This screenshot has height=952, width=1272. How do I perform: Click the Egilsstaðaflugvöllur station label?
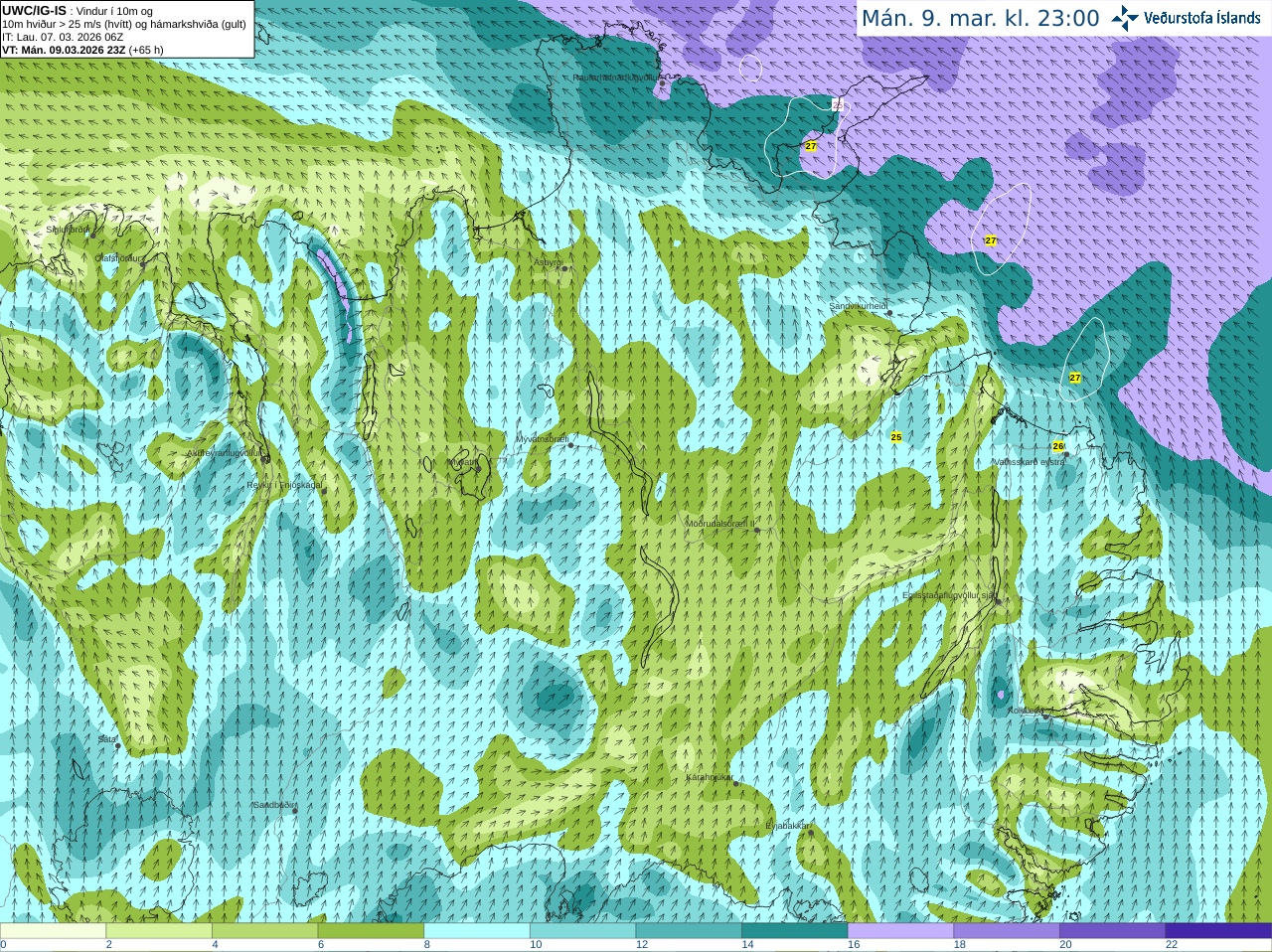point(948,595)
